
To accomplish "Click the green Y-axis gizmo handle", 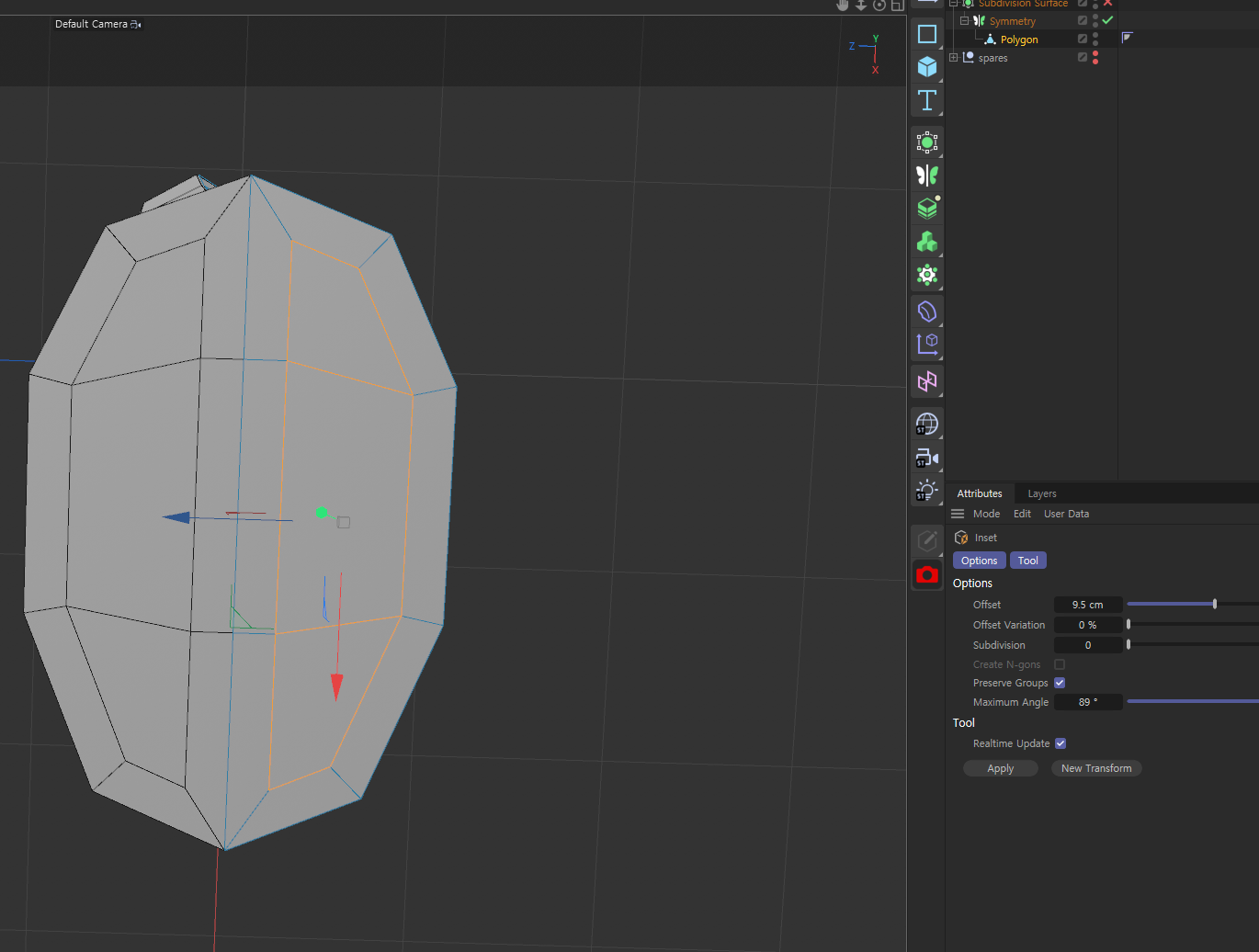I will [x=321, y=513].
